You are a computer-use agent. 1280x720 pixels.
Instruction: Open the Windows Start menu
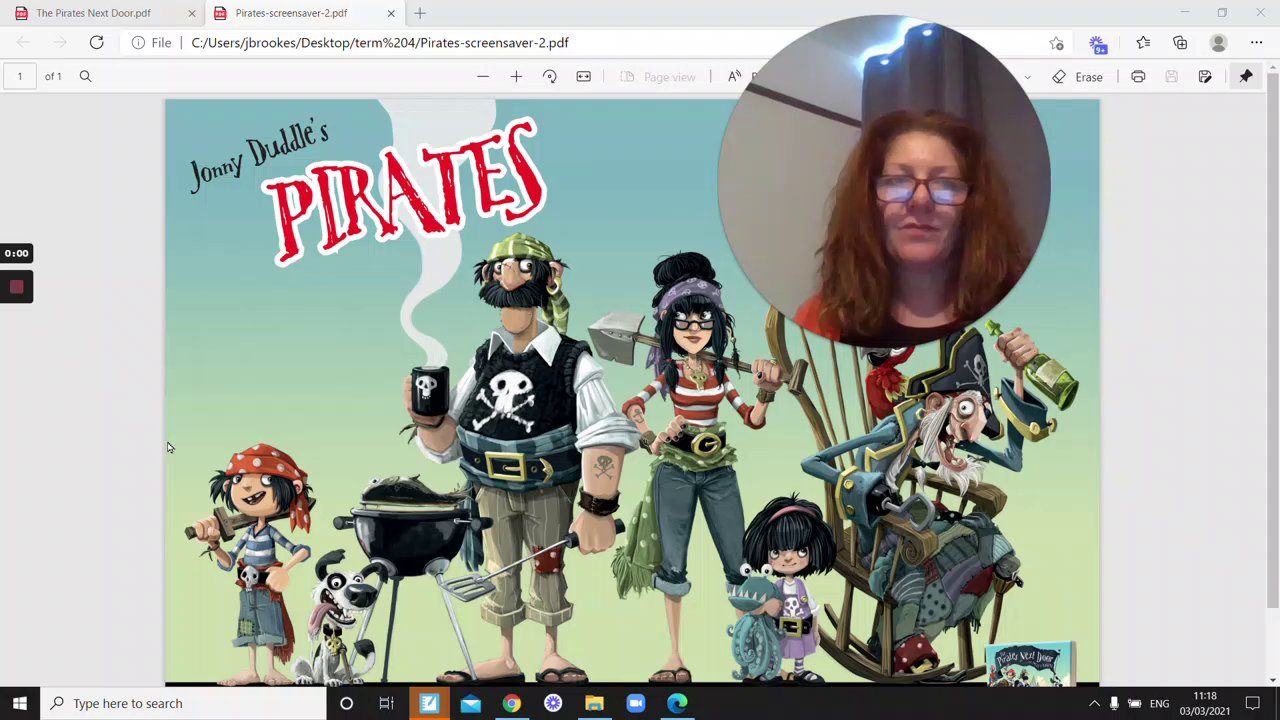[20, 703]
